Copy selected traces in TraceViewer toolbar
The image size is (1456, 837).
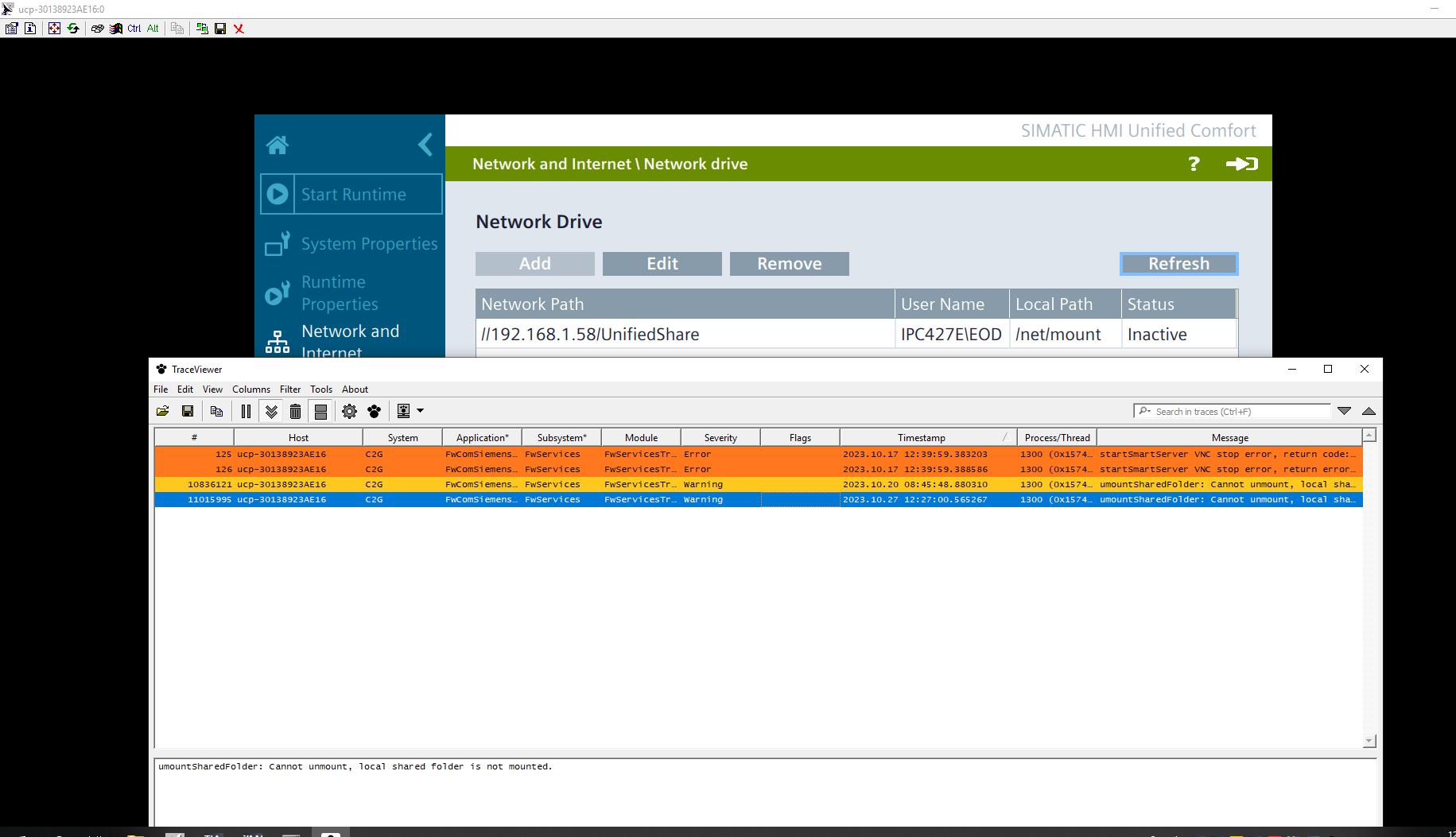click(x=216, y=411)
